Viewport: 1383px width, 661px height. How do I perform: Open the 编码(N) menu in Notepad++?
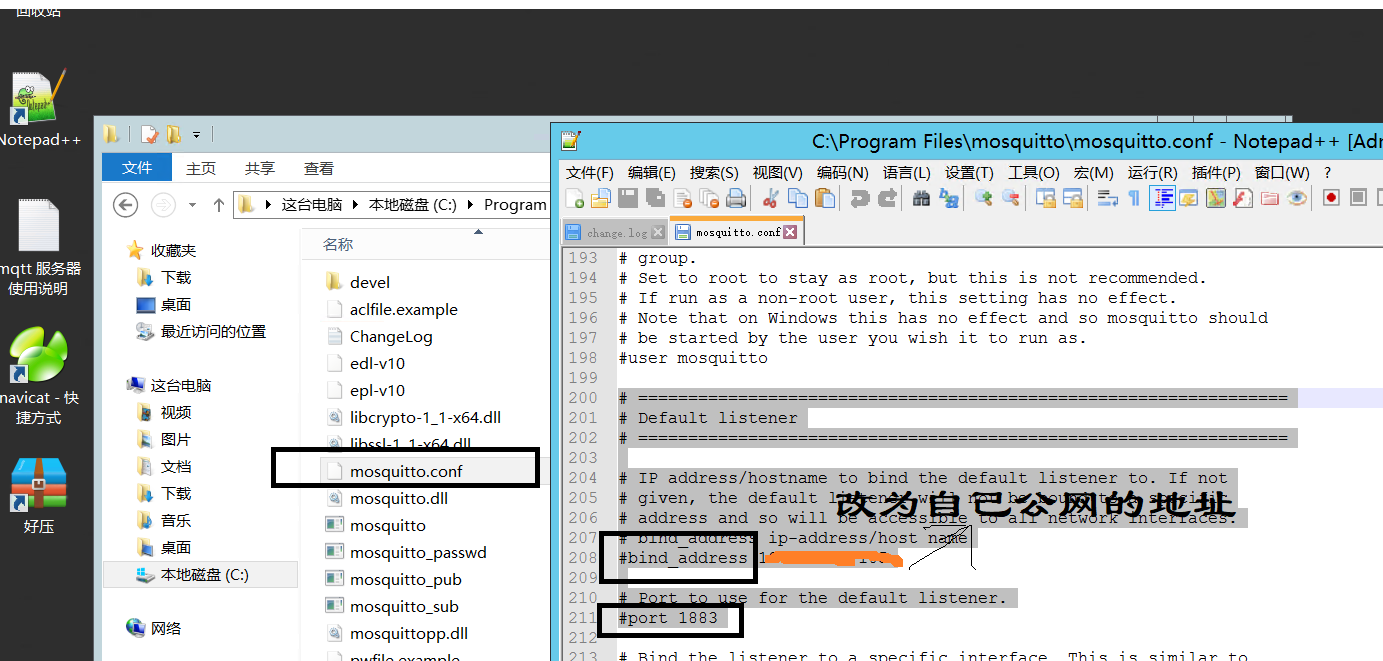[x=843, y=173]
